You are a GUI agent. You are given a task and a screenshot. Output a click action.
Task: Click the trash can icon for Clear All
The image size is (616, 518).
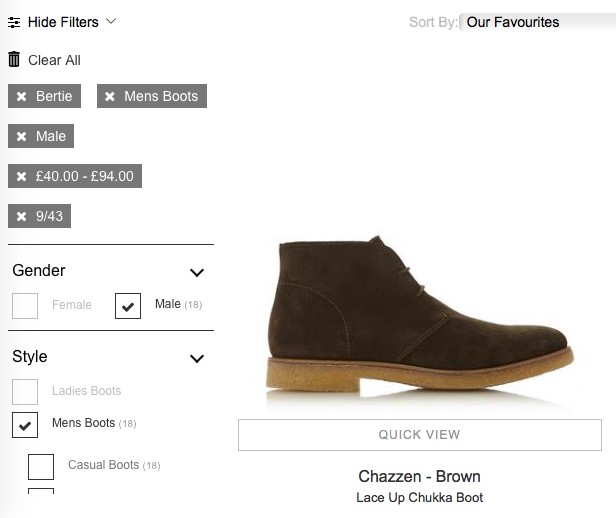tap(14, 59)
